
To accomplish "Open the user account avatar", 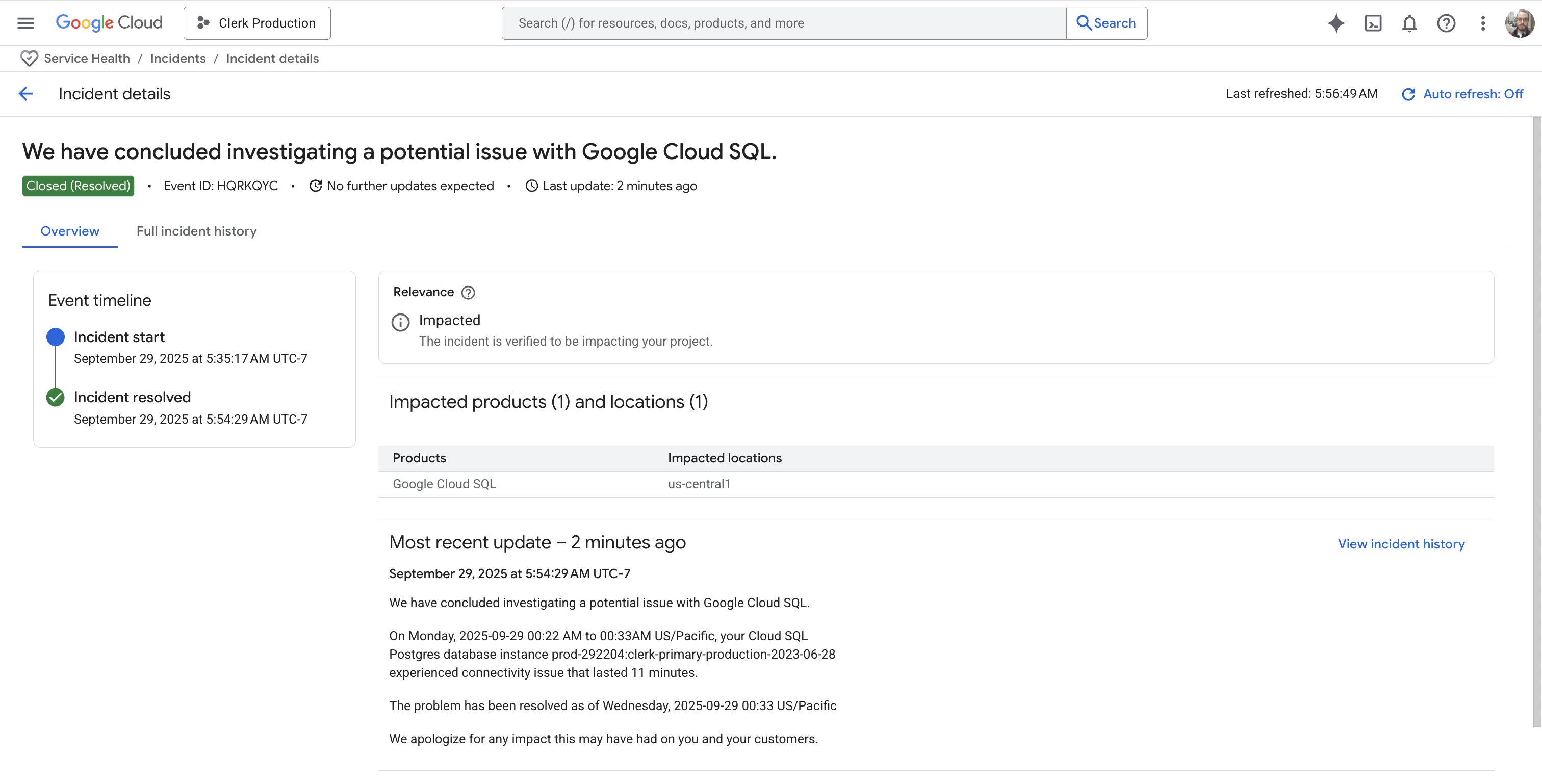I will [1519, 23].
